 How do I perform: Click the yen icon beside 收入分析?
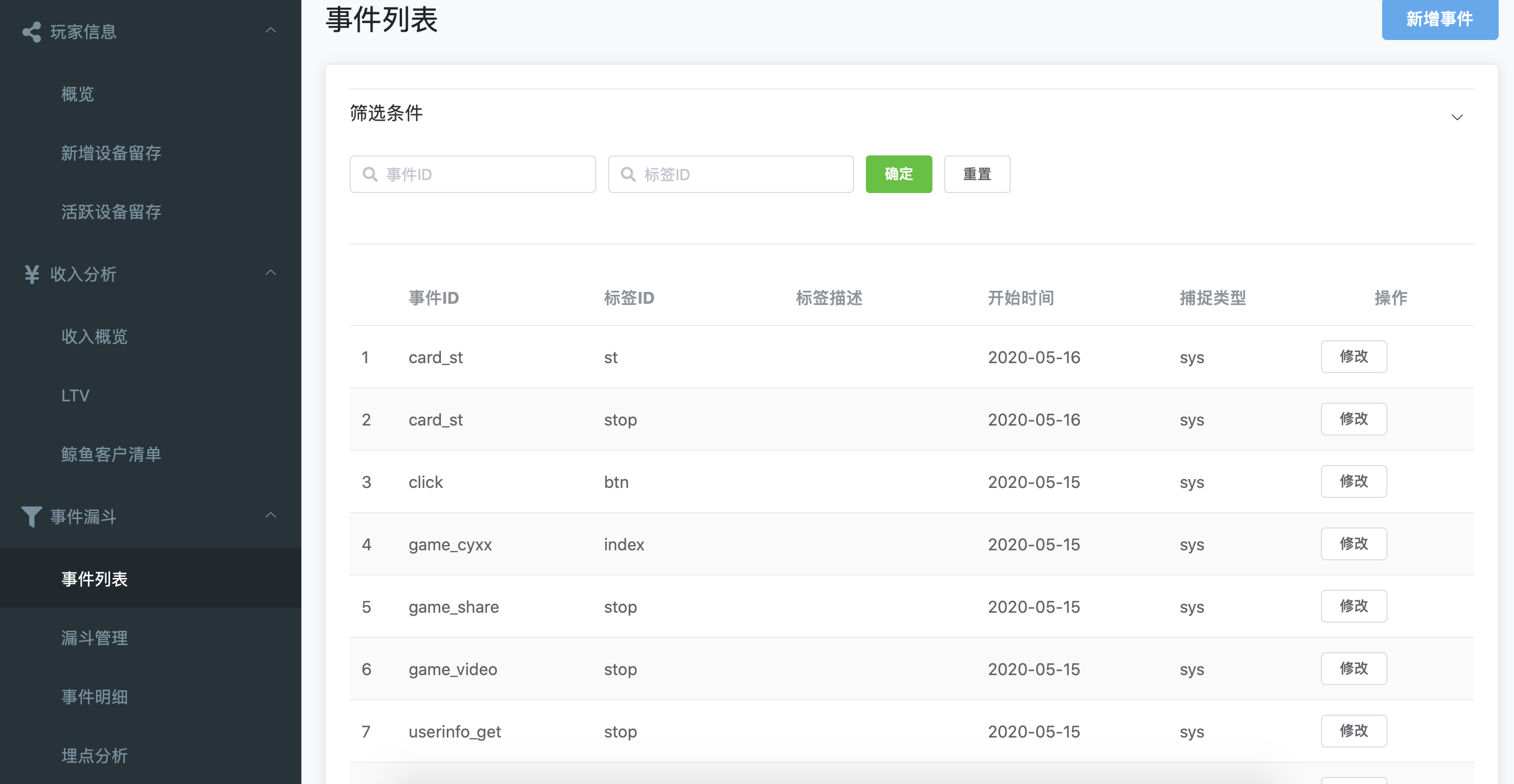click(32, 274)
